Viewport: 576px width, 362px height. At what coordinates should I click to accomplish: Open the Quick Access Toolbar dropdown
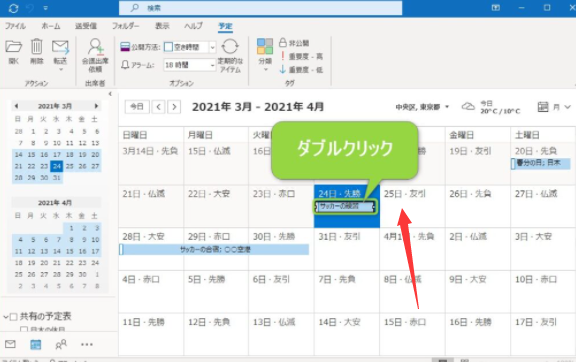tap(46, 8)
